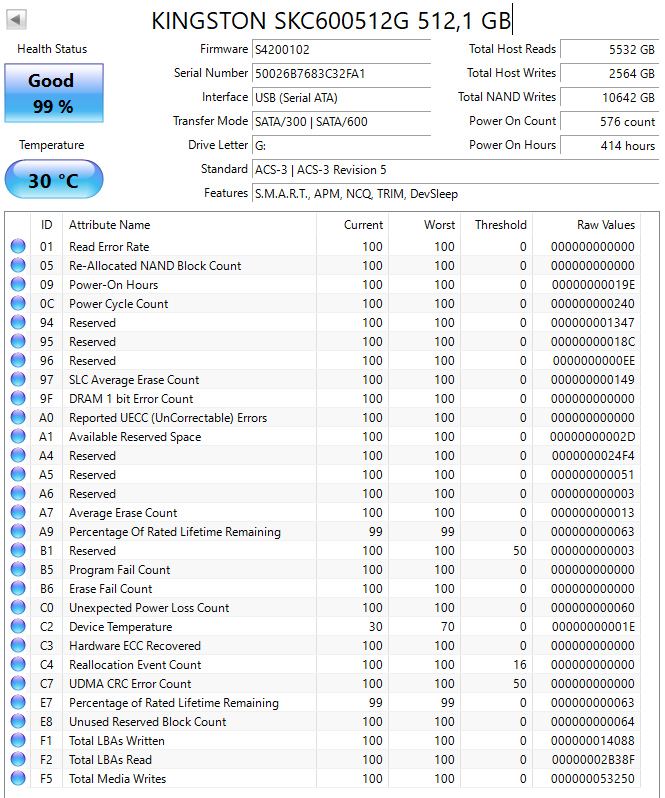Click the Threshold column header
Screen dimensions: 665x798
tap(500, 225)
